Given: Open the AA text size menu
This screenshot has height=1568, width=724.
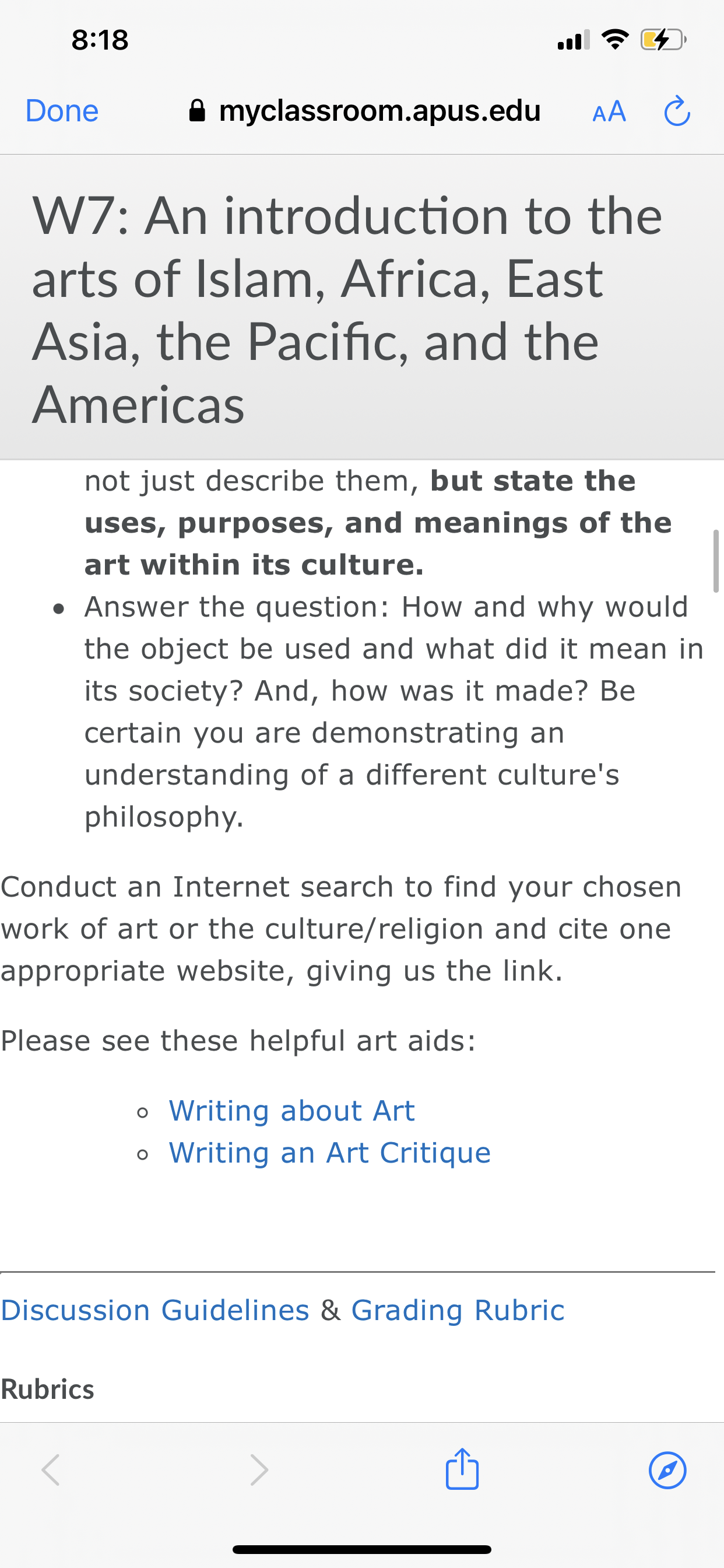Looking at the screenshot, I should coord(609,111).
